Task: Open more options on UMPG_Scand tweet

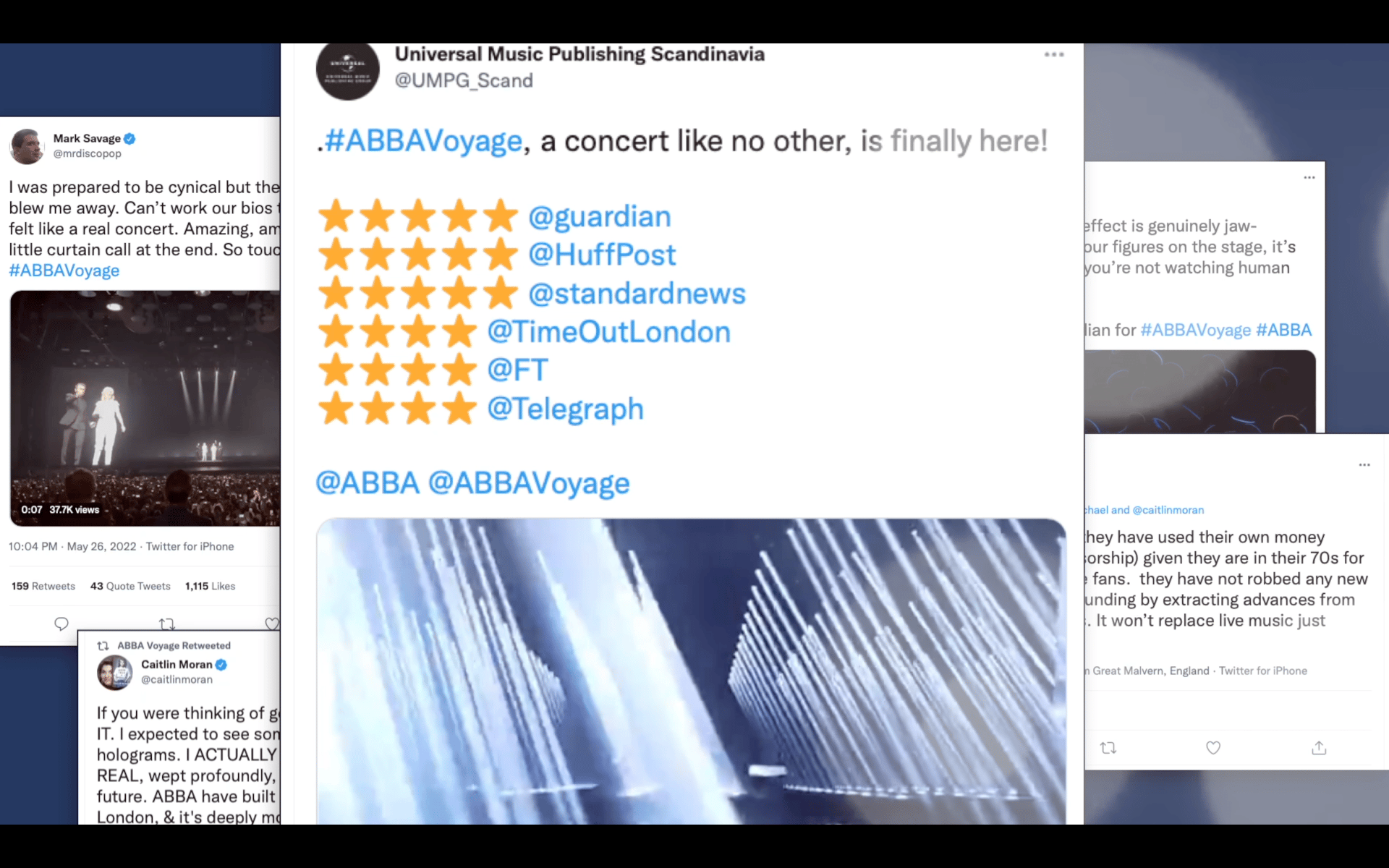Action: click(x=1054, y=54)
